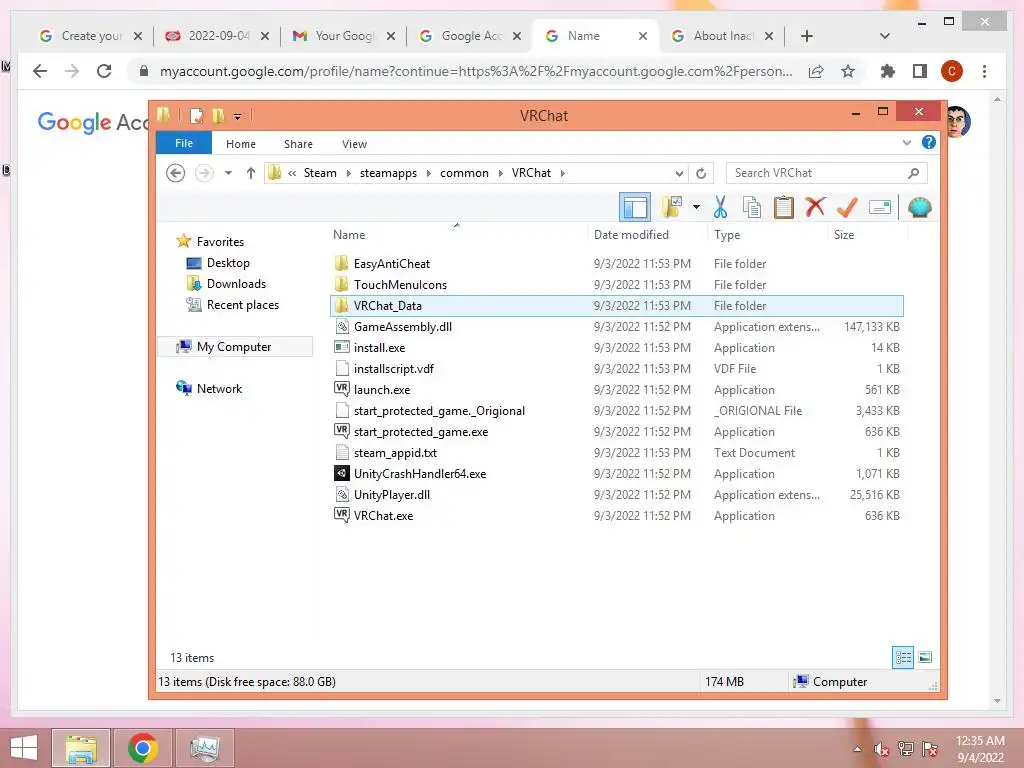Click the Rename icon in toolbar

click(x=880, y=208)
